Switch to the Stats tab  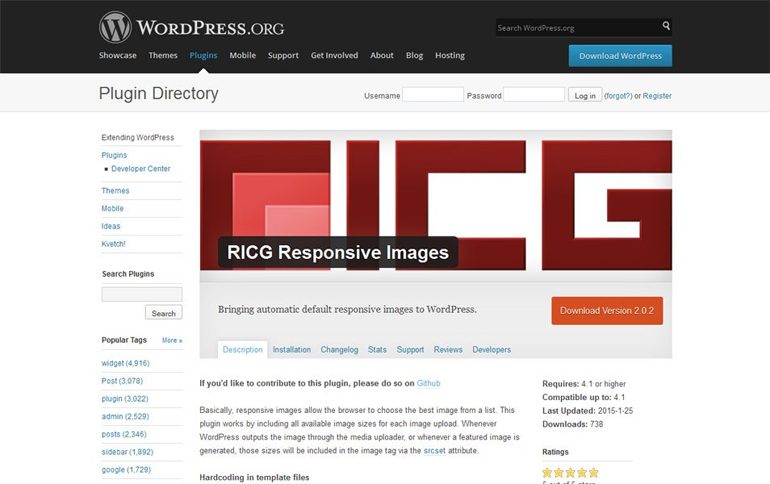tap(377, 350)
